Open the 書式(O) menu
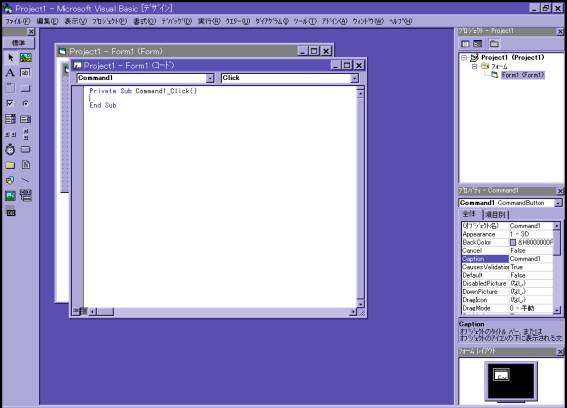 coord(144,21)
